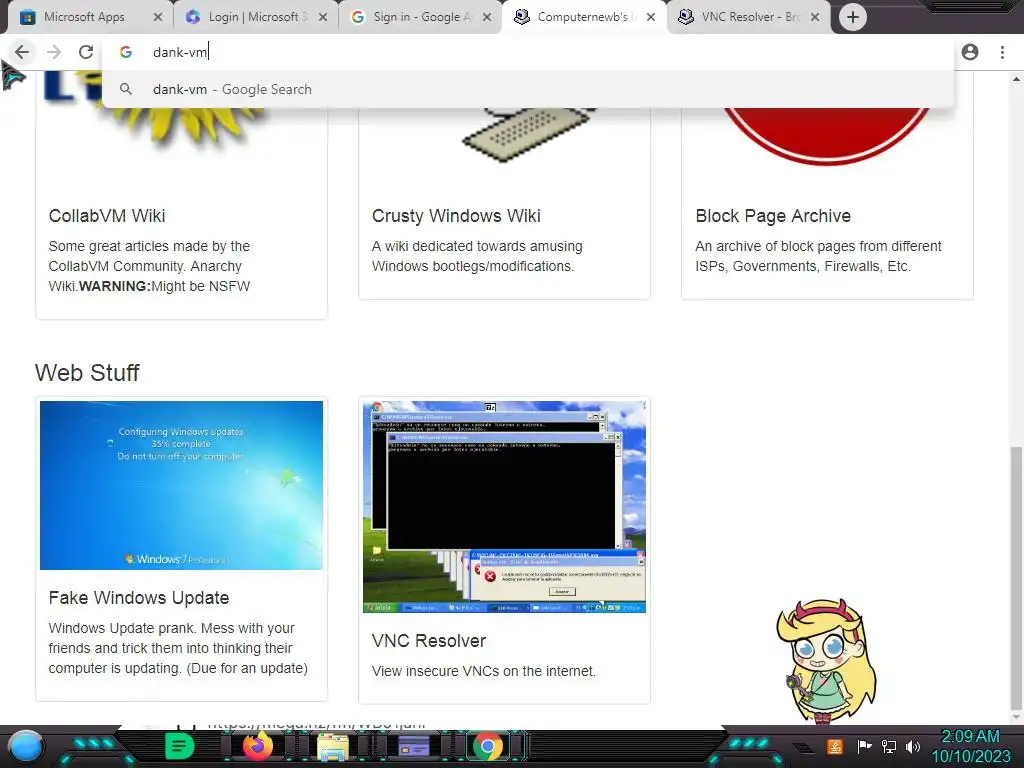Click the orange Java tray icon
Viewport: 1024px width, 768px height.
click(834, 746)
